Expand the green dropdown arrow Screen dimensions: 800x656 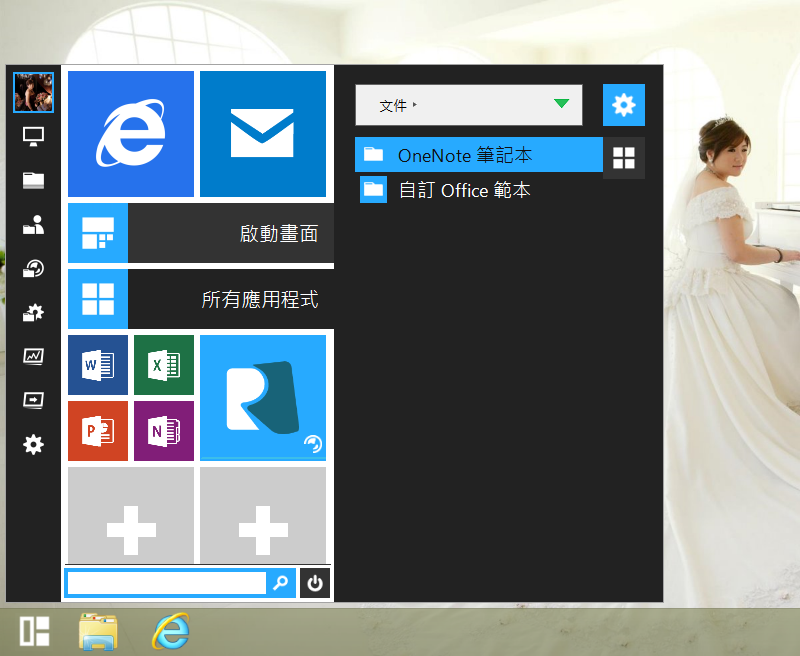[561, 104]
